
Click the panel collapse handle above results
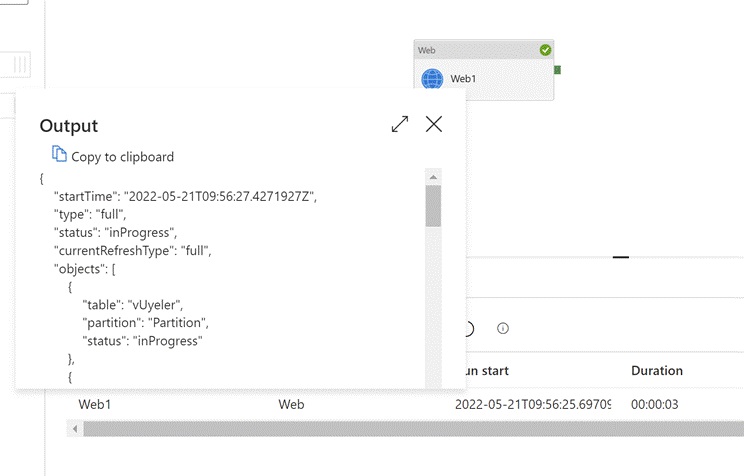pos(621,257)
